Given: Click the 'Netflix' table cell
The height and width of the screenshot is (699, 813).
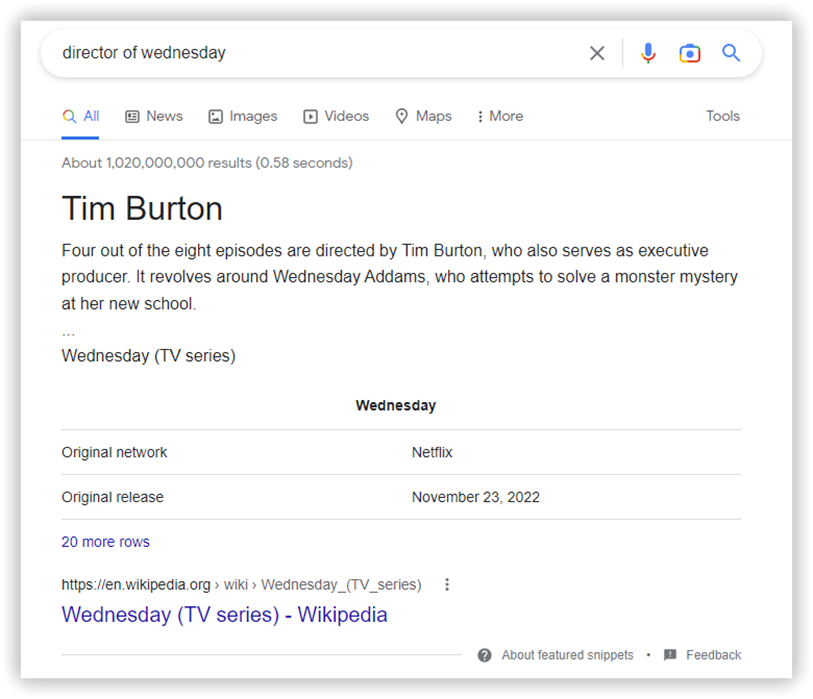Looking at the screenshot, I should tap(432, 452).
